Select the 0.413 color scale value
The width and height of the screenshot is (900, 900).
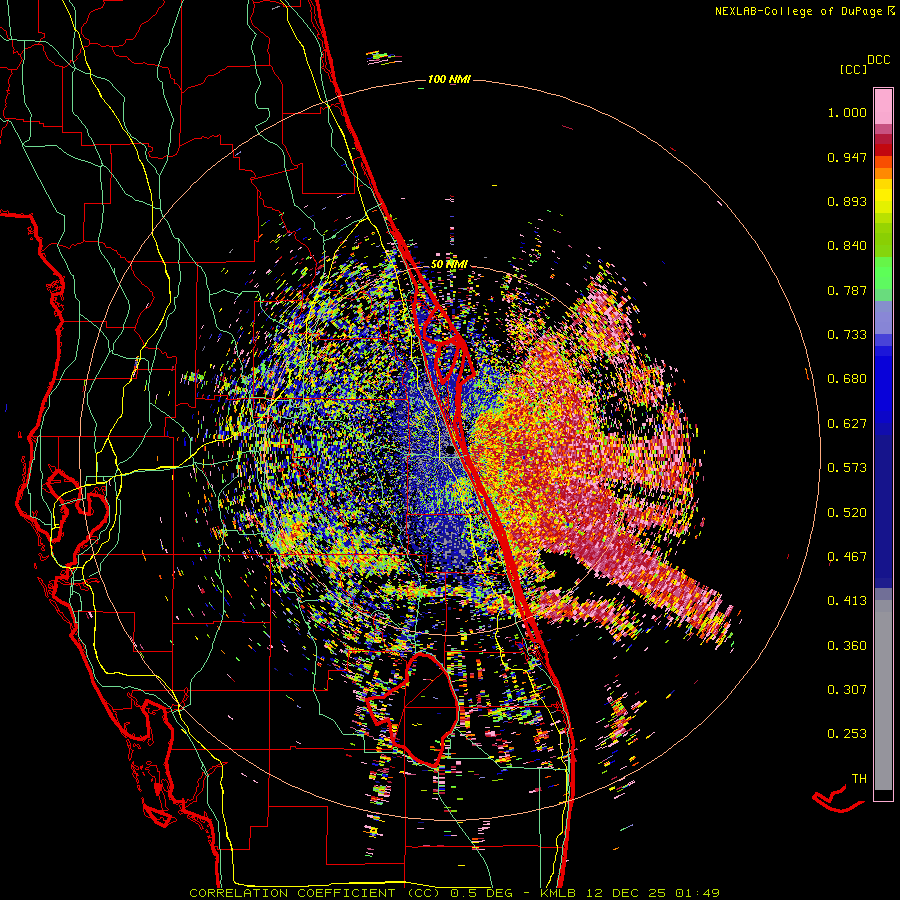[847, 601]
